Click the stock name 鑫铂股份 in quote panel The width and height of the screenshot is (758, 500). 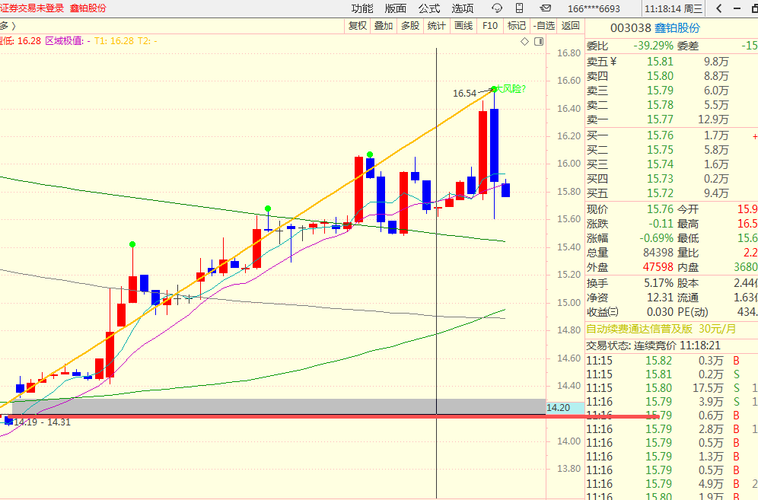(677, 28)
